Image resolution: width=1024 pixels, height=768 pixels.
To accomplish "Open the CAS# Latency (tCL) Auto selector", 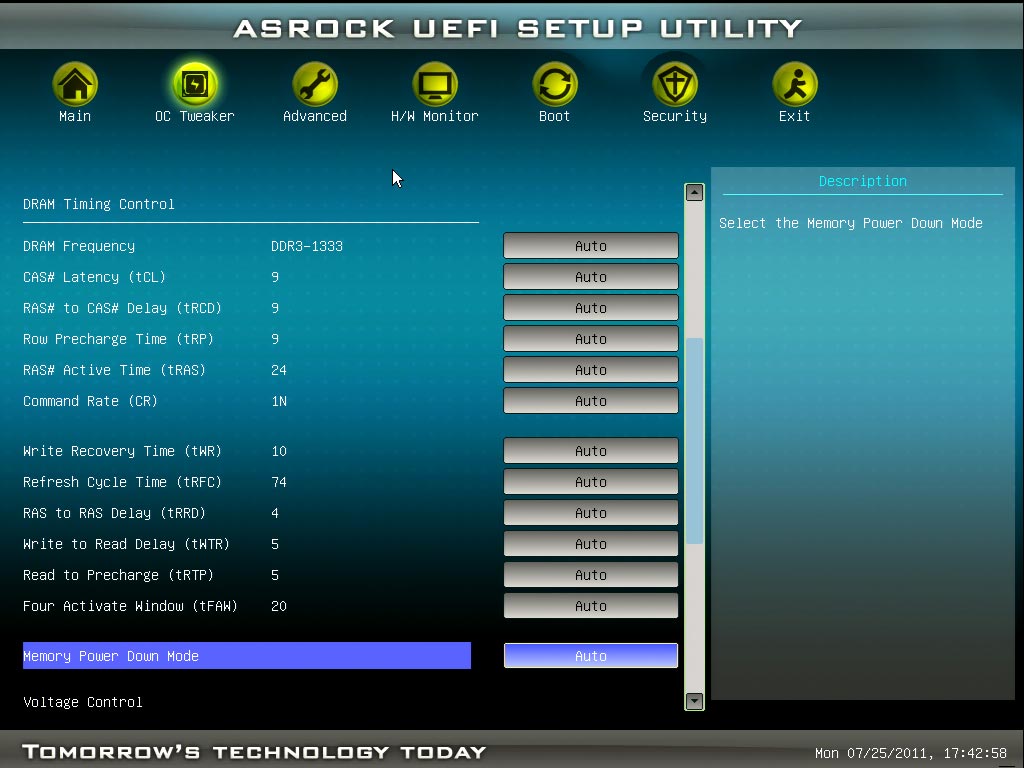I will click(x=591, y=277).
